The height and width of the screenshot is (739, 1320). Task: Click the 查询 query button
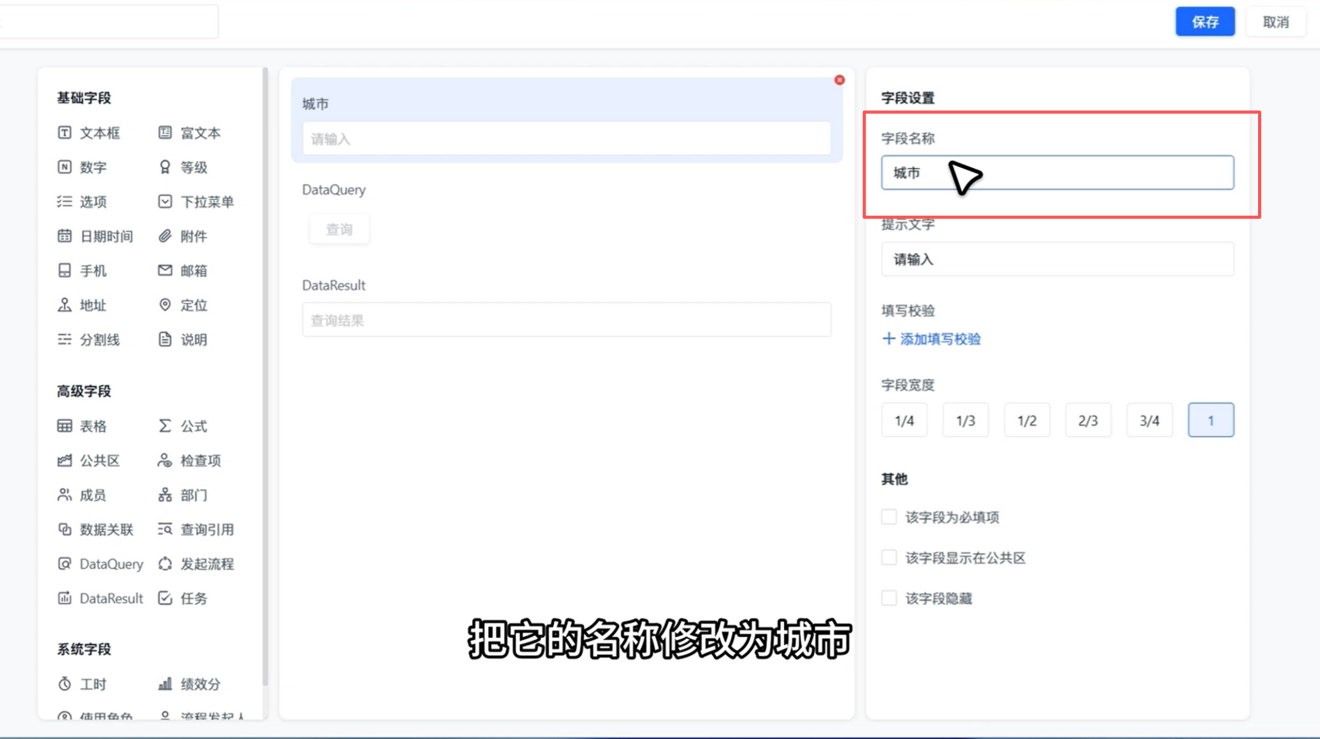pos(339,229)
